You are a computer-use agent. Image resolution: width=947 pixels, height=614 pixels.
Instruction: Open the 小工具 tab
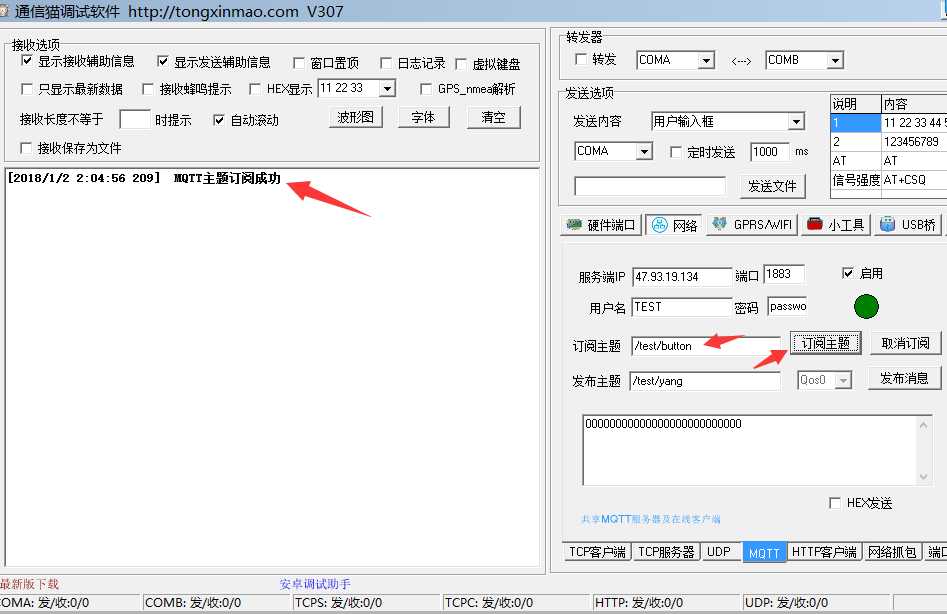(x=836, y=225)
